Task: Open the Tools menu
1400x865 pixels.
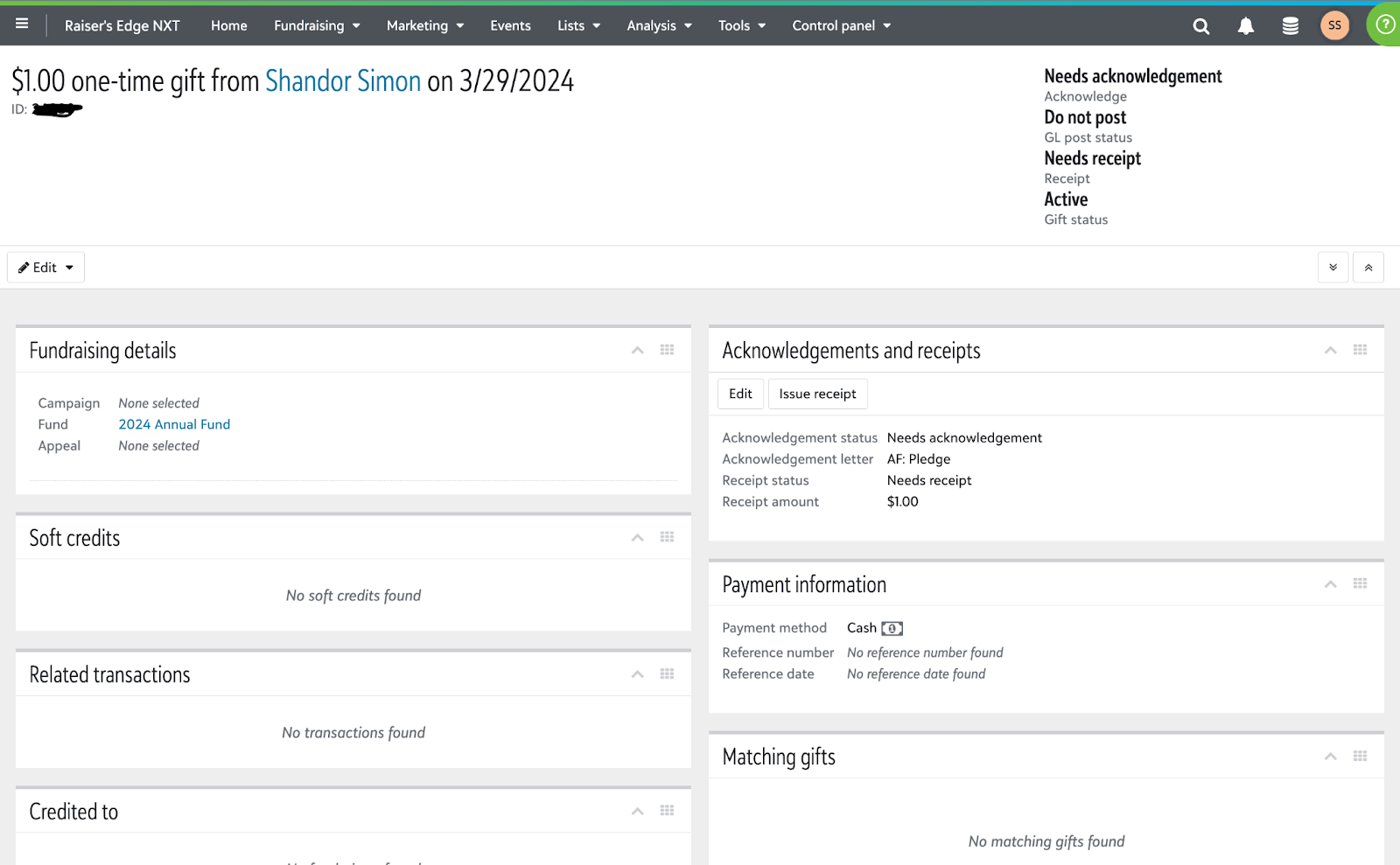Action: [x=742, y=26]
